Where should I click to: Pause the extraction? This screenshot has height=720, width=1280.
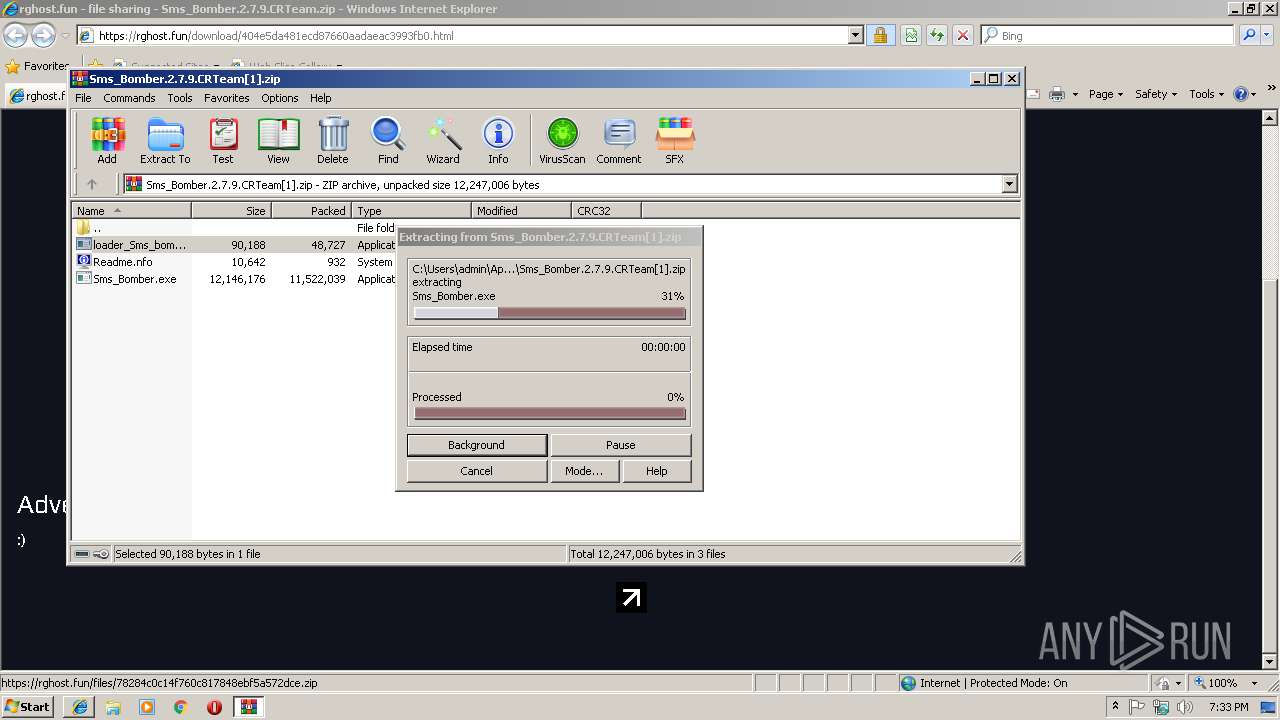620,445
